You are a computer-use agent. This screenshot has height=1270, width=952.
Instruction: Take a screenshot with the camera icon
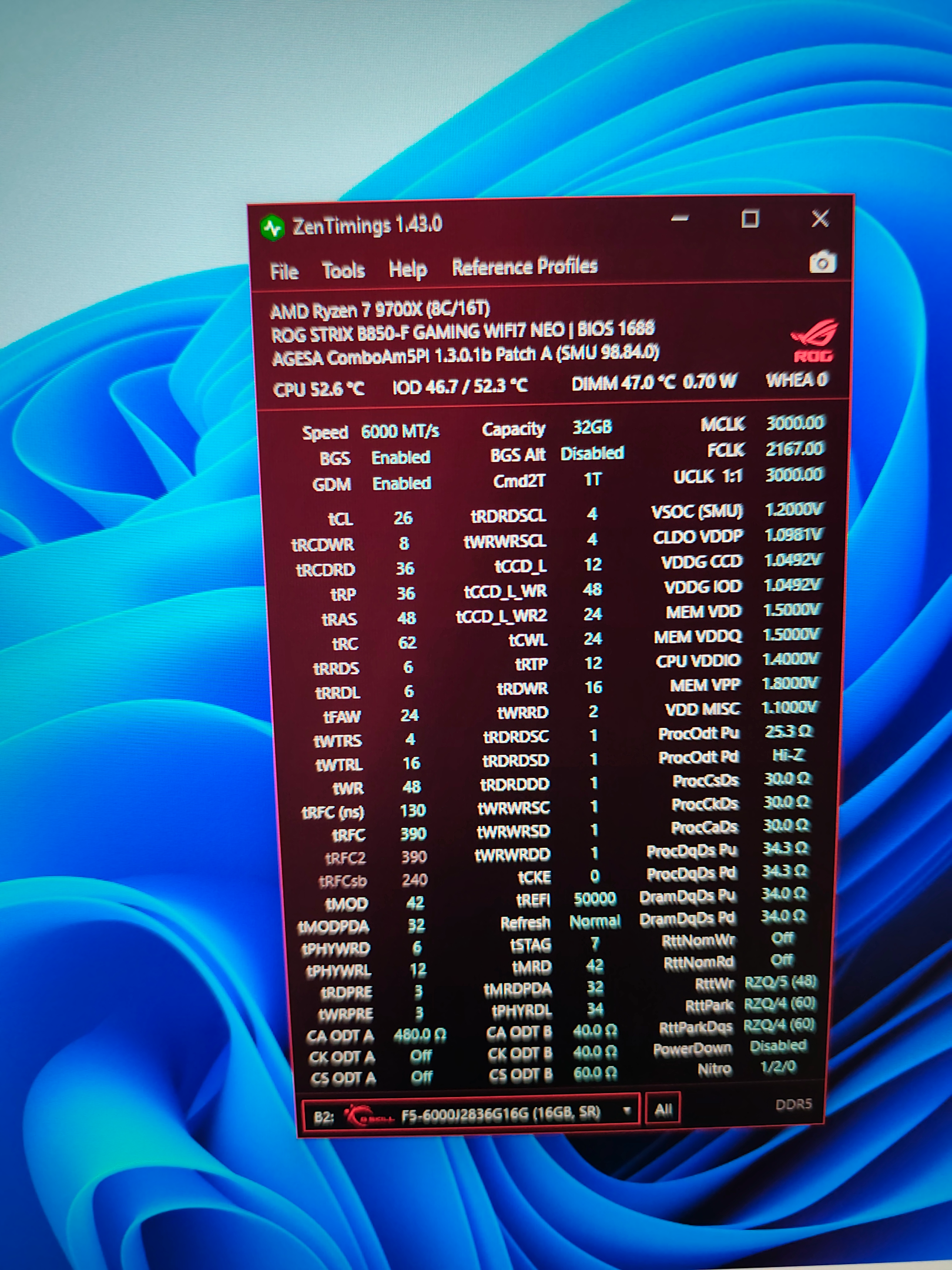[822, 262]
